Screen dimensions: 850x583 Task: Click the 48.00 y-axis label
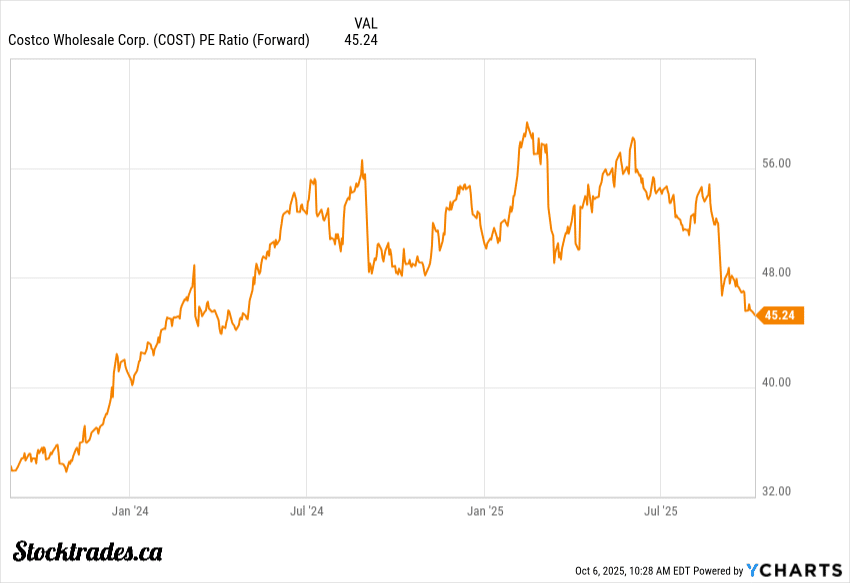point(777,272)
